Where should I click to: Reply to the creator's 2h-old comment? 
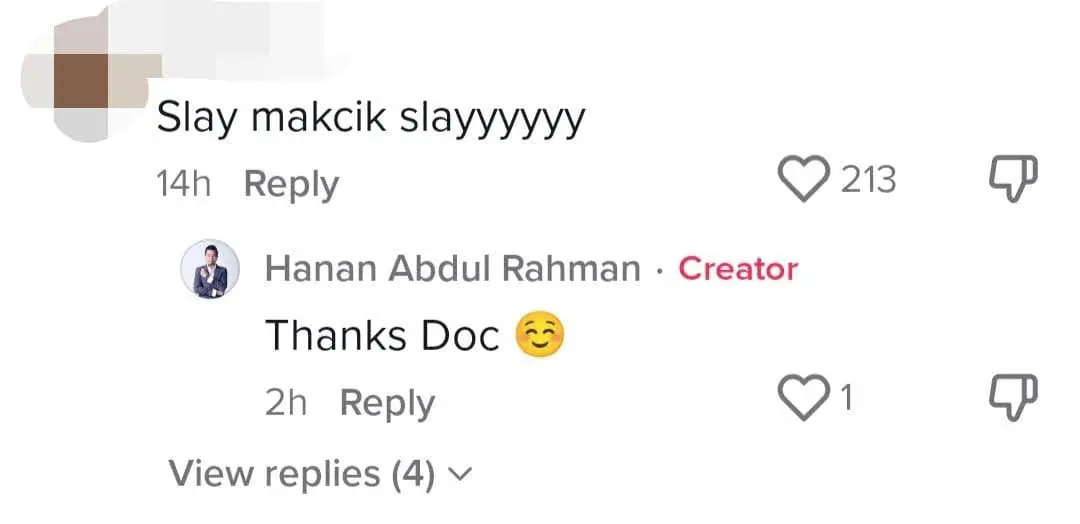387,403
